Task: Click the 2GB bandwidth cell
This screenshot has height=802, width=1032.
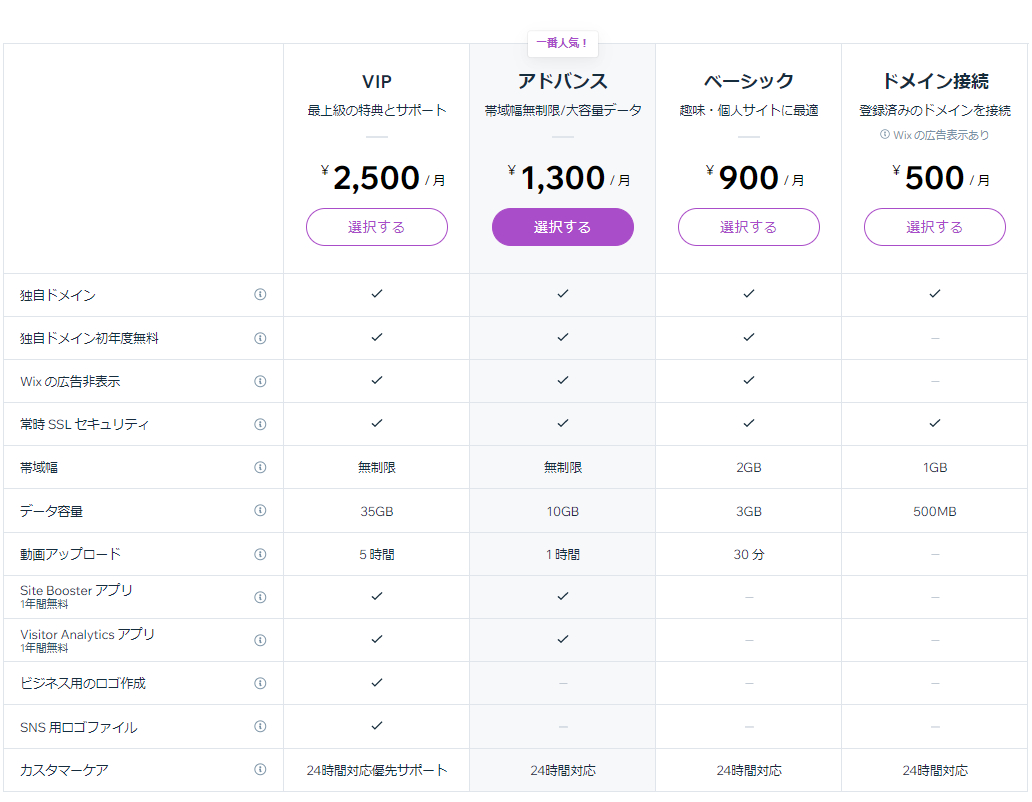Action: (749, 468)
